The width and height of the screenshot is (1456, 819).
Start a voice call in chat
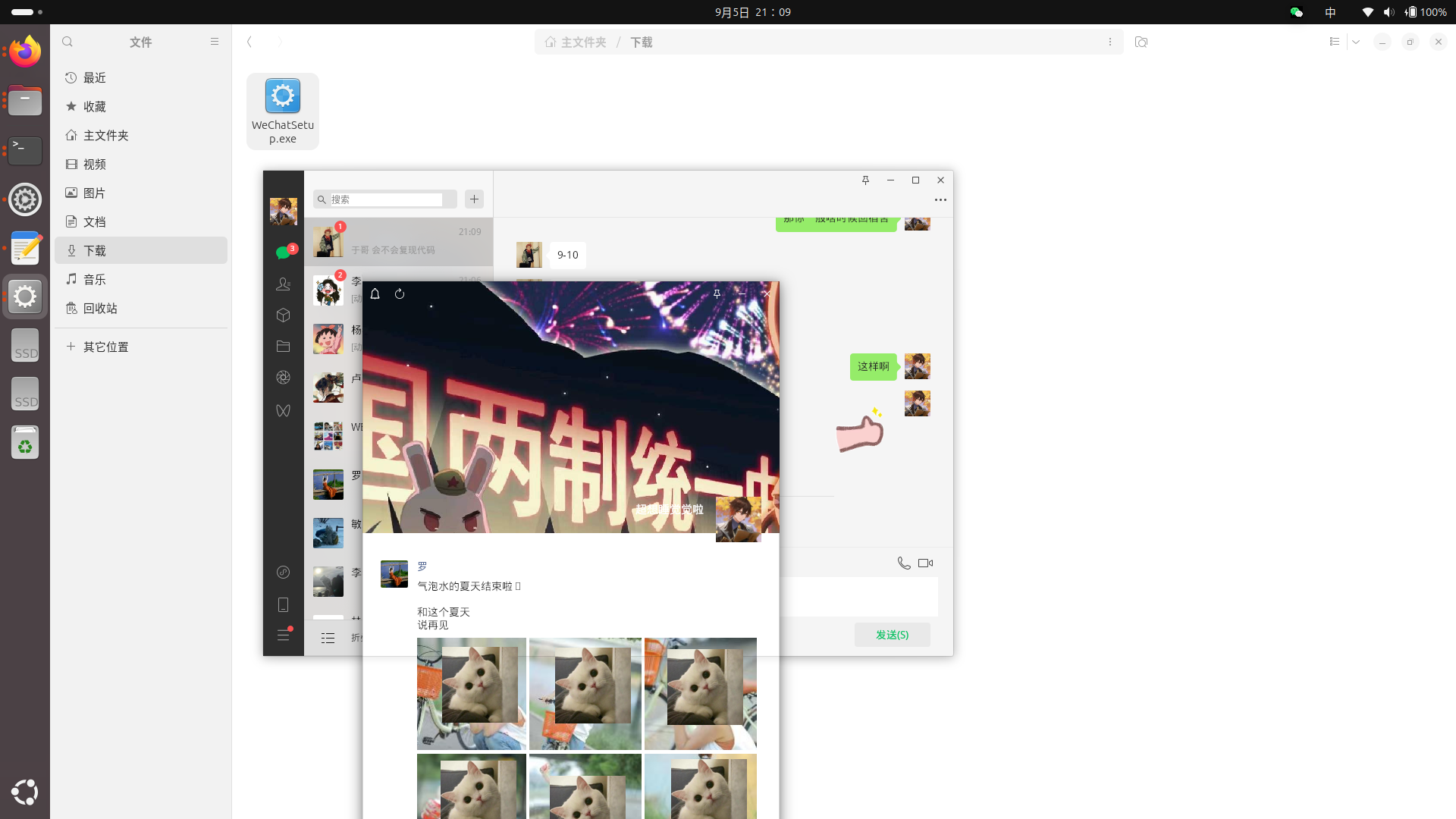click(904, 563)
